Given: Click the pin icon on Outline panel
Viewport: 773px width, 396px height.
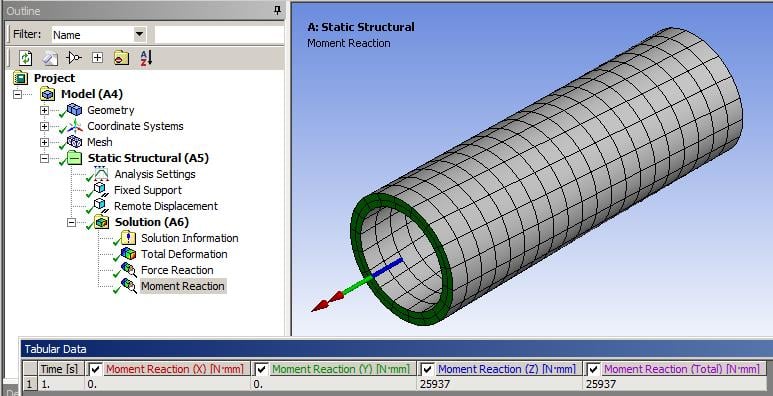Looking at the screenshot, I should [278, 10].
